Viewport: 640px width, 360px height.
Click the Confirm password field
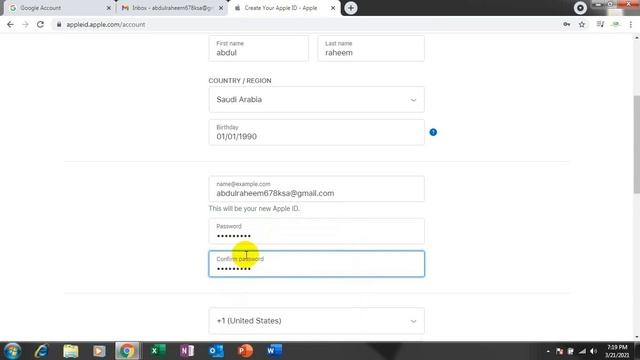316,264
